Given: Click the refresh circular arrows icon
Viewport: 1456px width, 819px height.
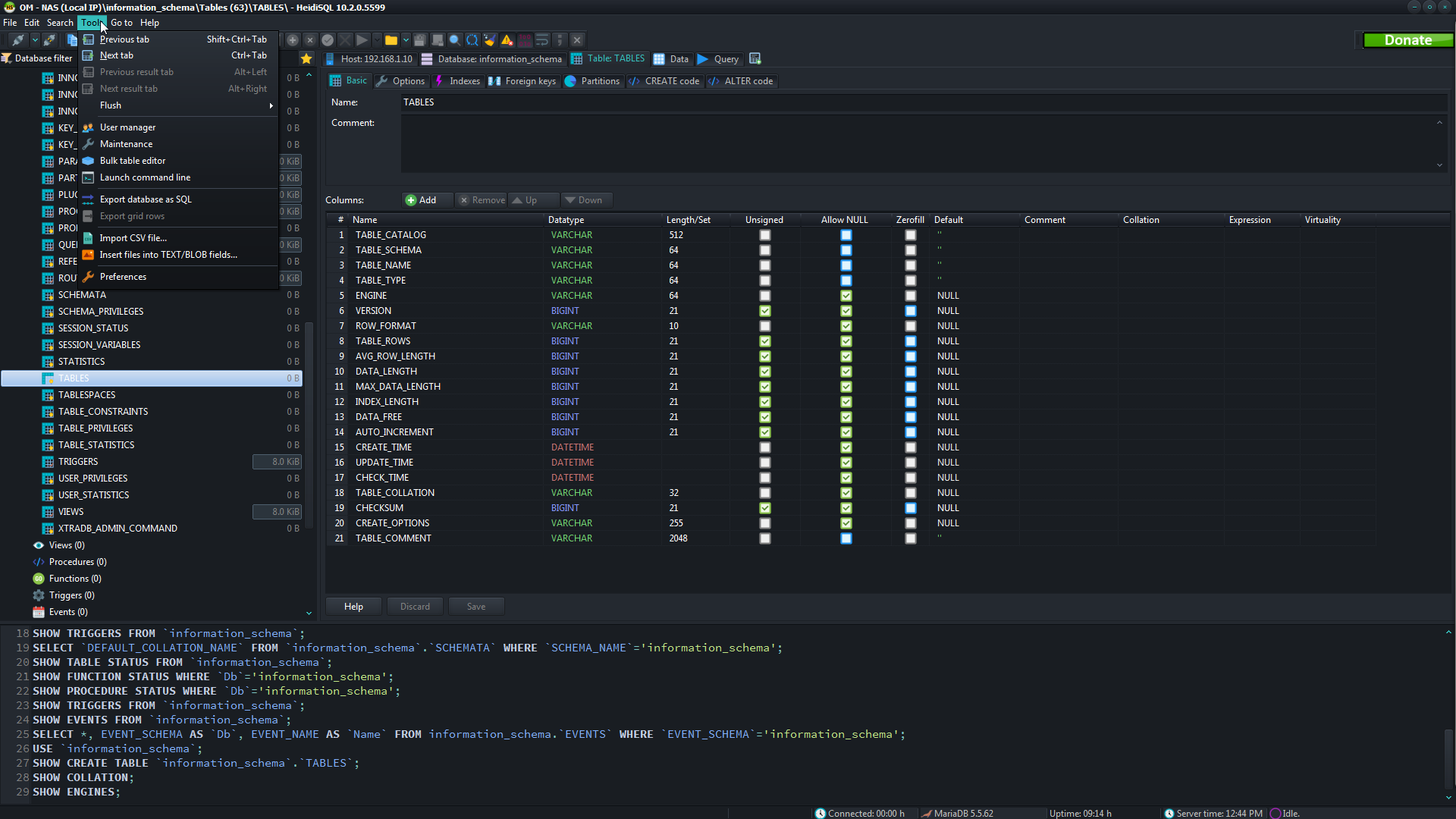Looking at the screenshot, I should click(x=472, y=40).
